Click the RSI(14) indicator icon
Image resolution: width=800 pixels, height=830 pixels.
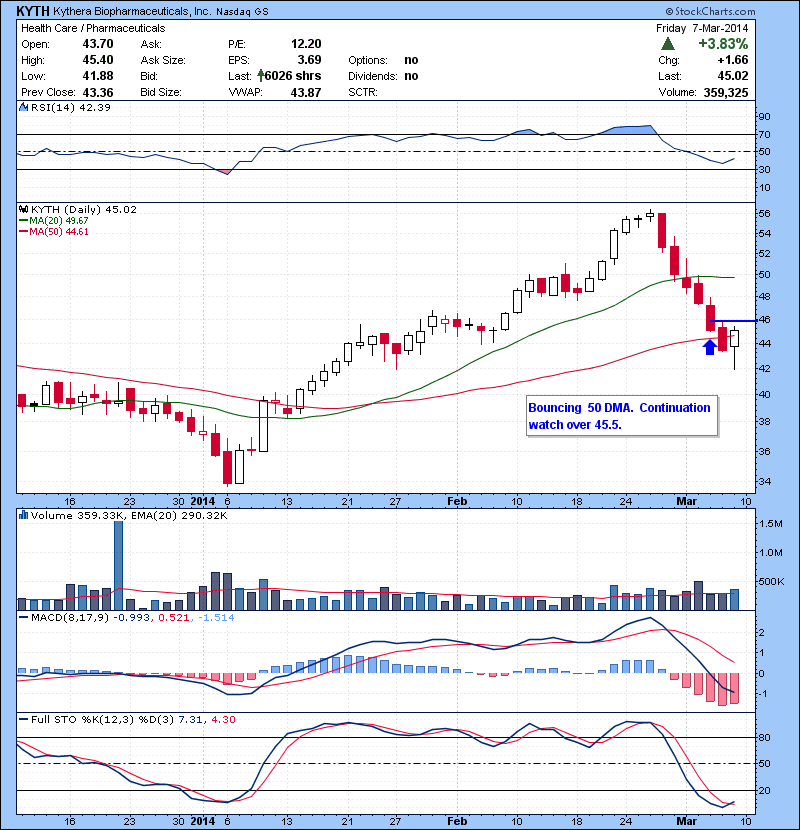[23, 107]
